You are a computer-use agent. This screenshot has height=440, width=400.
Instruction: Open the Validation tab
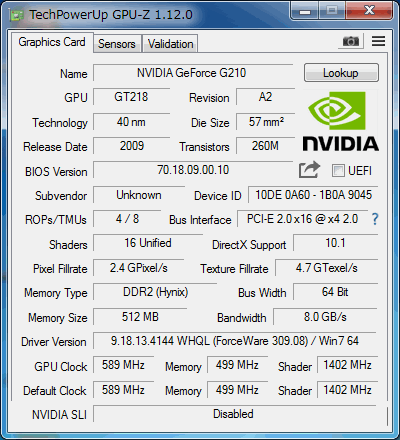point(170,44)
